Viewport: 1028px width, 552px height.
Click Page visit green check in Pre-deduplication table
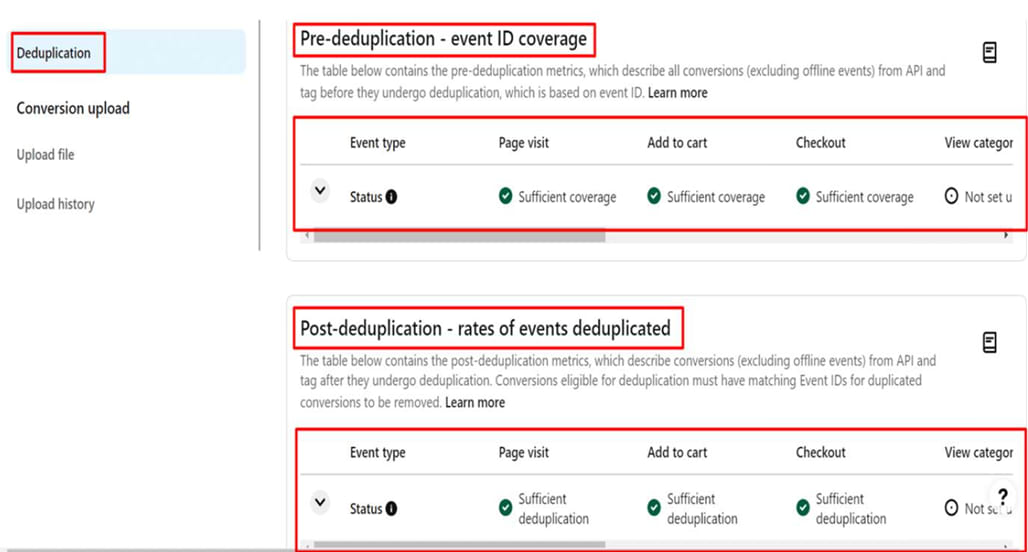(505, 196)
